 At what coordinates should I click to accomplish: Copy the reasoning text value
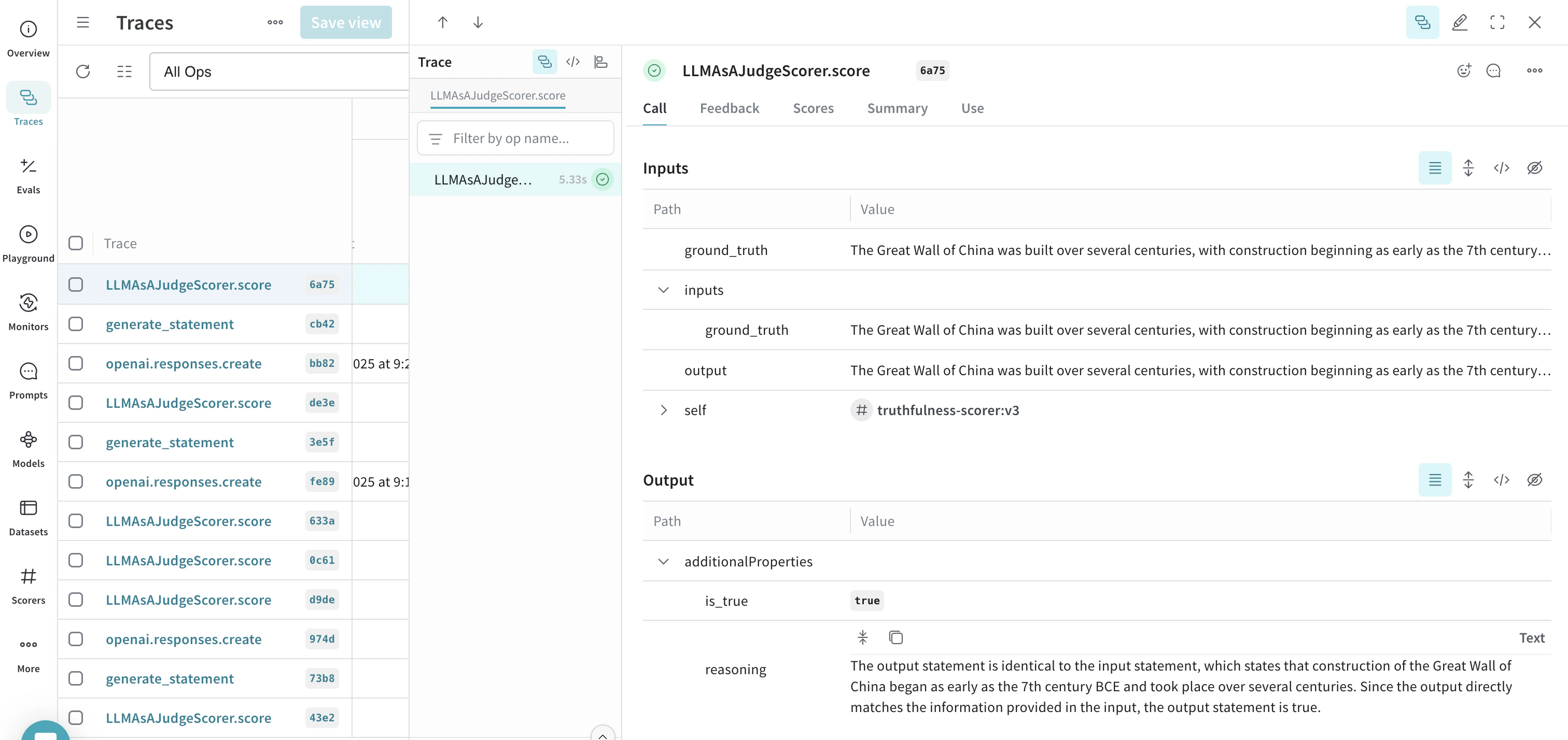pos(895,637)
